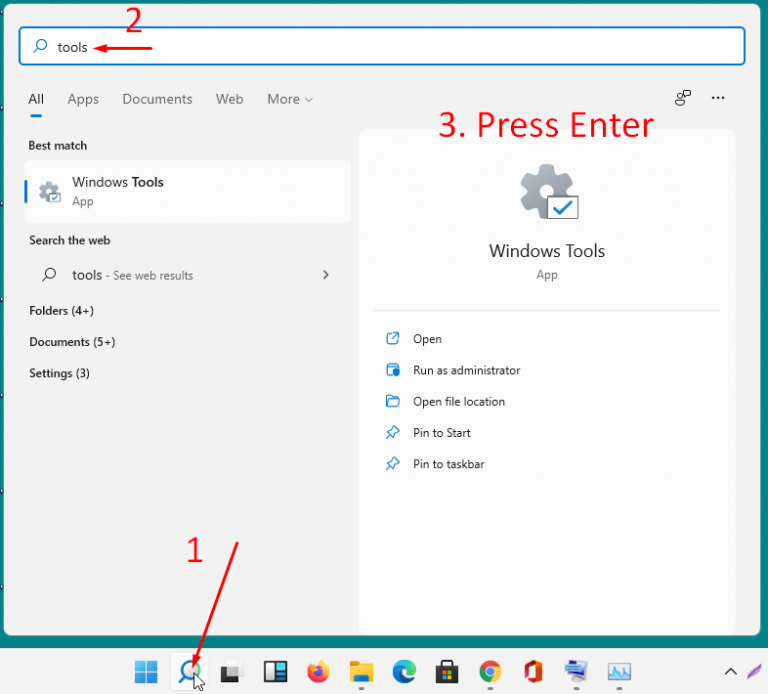Click into the search box with 'tools'

coord(382,46)
